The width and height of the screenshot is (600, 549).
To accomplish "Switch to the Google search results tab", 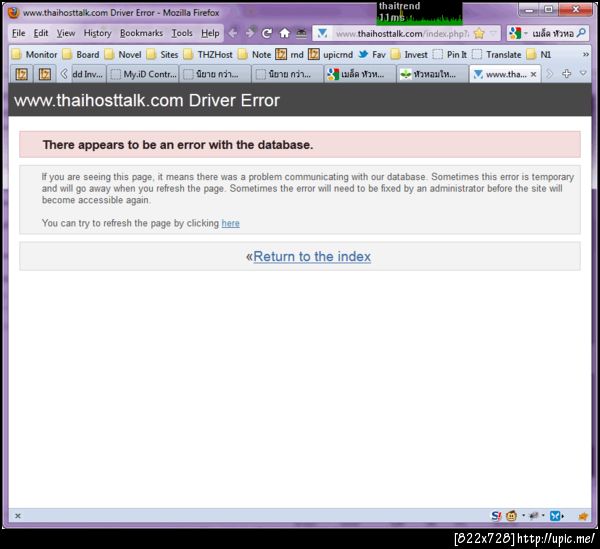I will point(360,74).
